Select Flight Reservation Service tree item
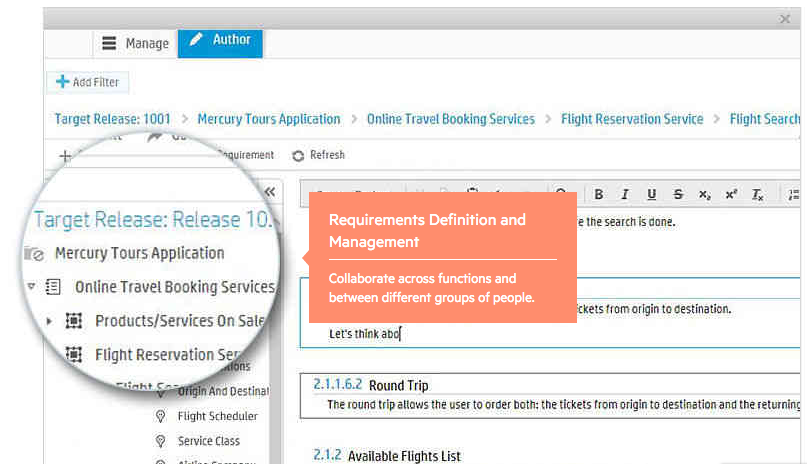This screenshot has height=464, width=807. (168, 354)
